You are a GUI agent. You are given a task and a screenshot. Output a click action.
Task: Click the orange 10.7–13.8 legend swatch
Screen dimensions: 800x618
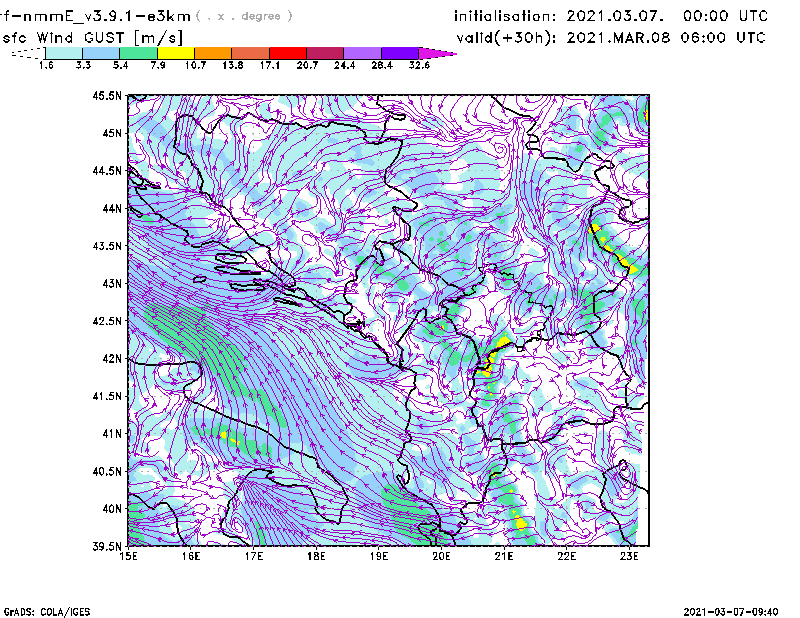[x=213, y=53]
